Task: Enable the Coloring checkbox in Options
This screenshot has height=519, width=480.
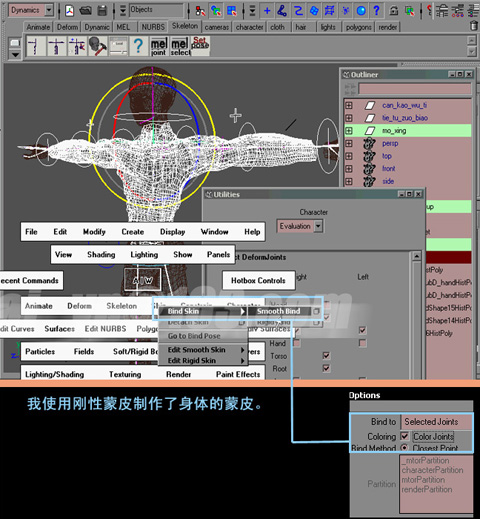Action: (404, 436)
